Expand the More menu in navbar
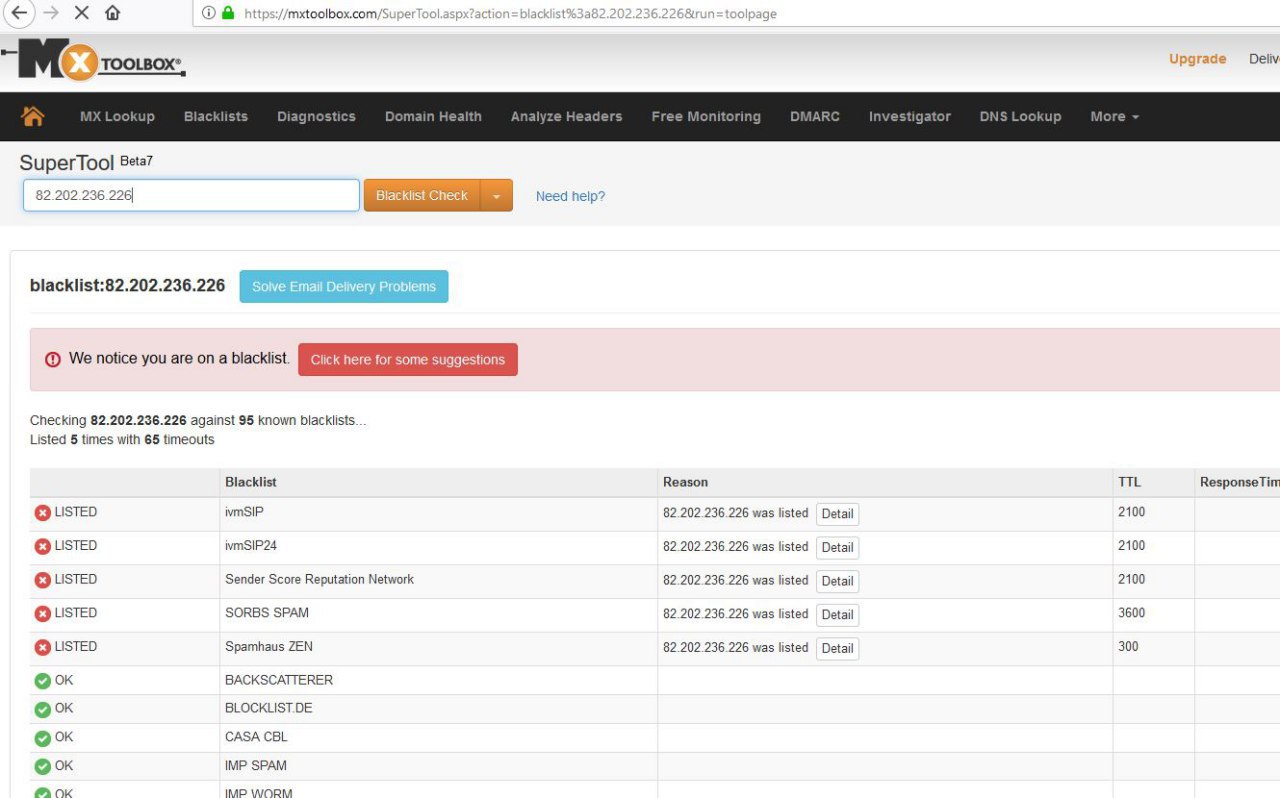Viewport: 1280px width, 798px height. click(1114, 116)
